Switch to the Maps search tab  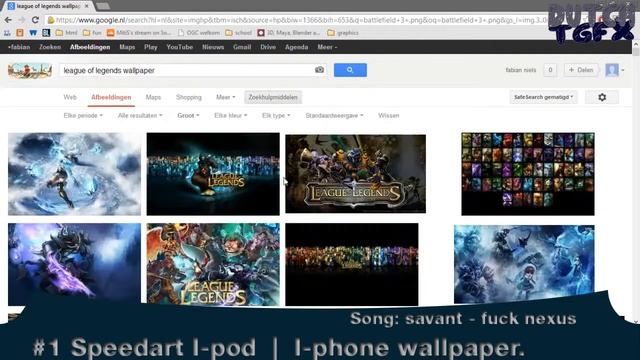click(153, 97)
